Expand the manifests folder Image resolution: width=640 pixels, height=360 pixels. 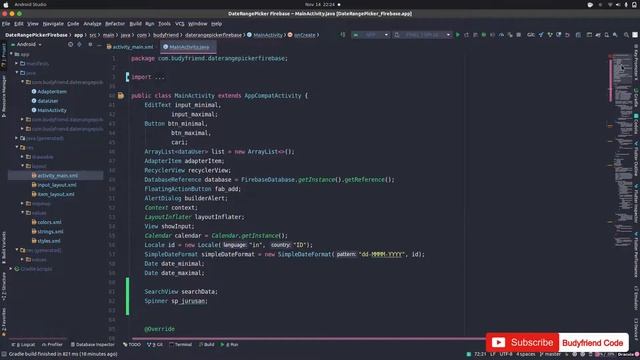point(17,64)
